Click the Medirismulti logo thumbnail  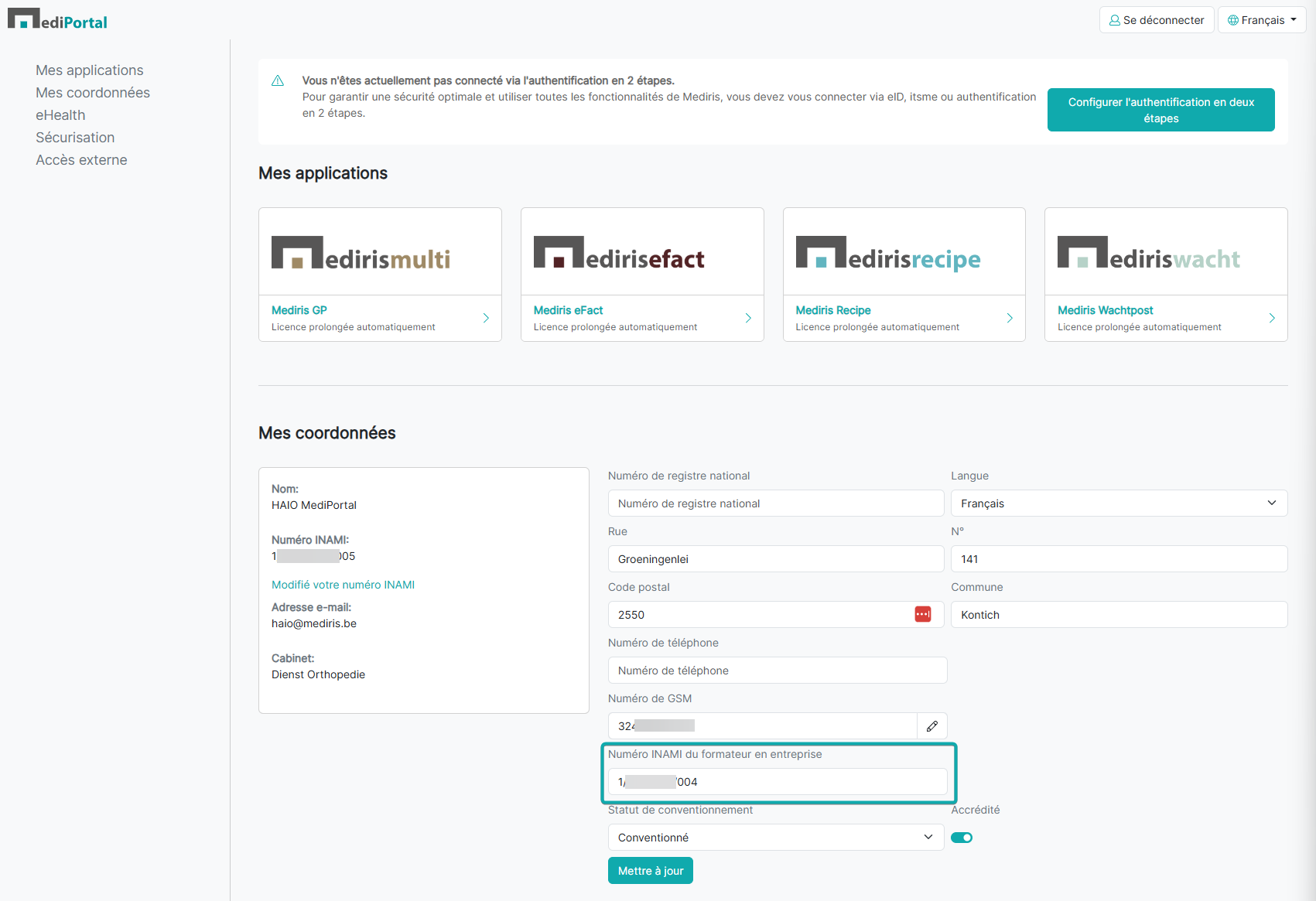point(361,254)
